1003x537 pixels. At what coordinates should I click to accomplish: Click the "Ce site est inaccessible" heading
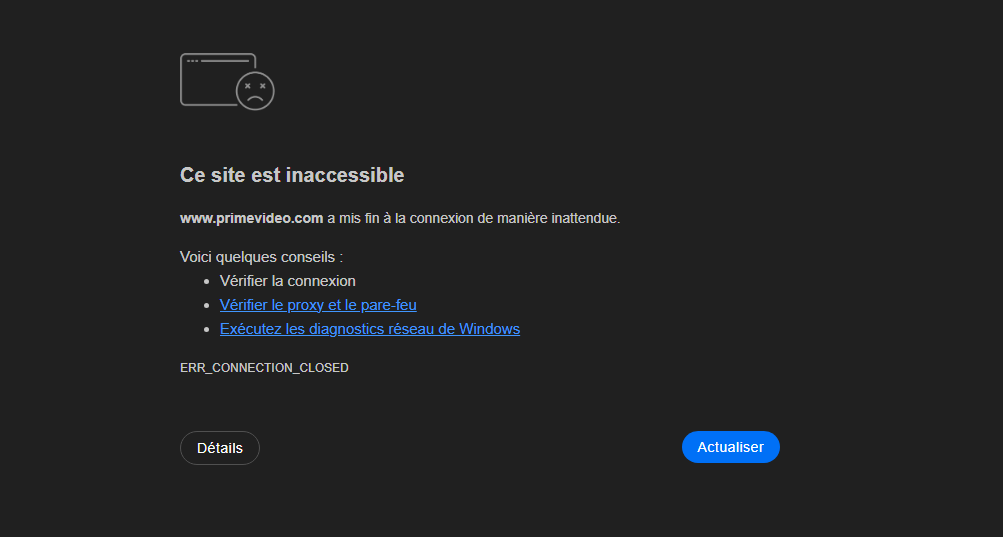[292, 175]
